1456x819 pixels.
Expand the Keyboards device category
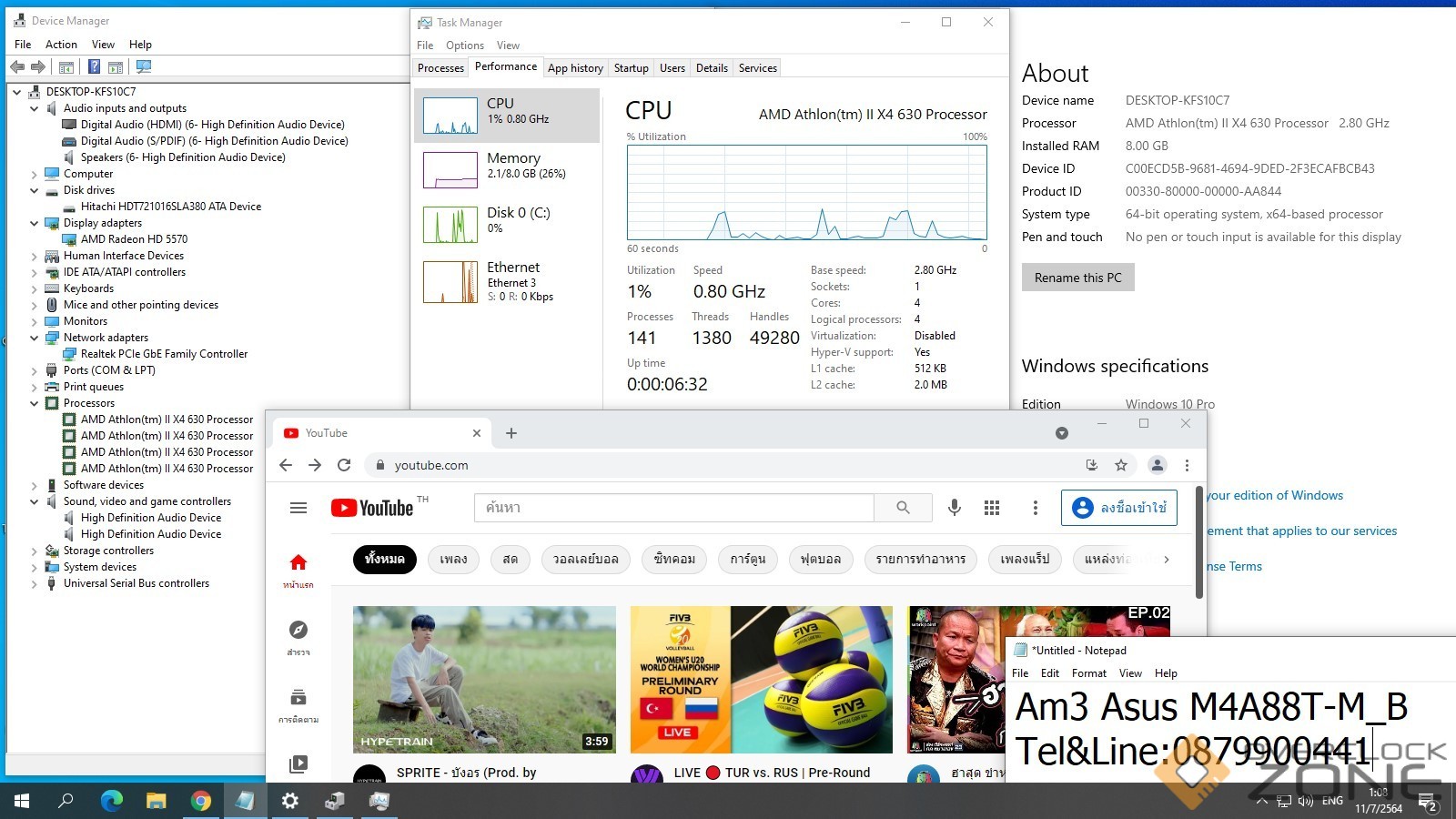point(35,288)
